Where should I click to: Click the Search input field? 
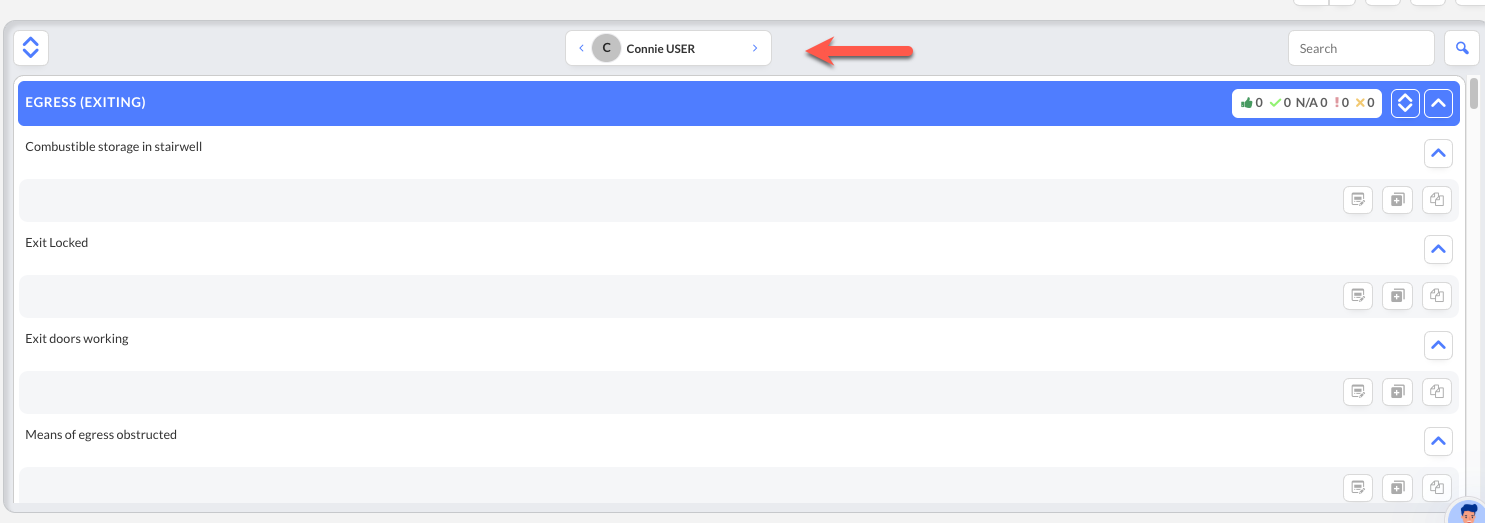coord(1360,48)
